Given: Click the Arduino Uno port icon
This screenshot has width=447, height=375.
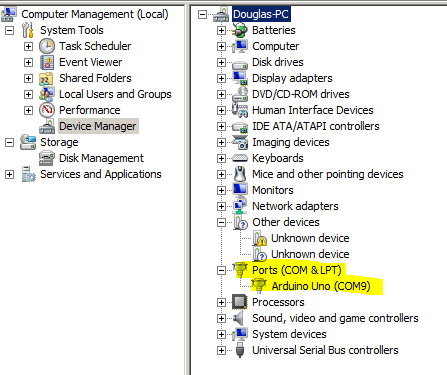Looking at the screenshot, I should (259, 286).
